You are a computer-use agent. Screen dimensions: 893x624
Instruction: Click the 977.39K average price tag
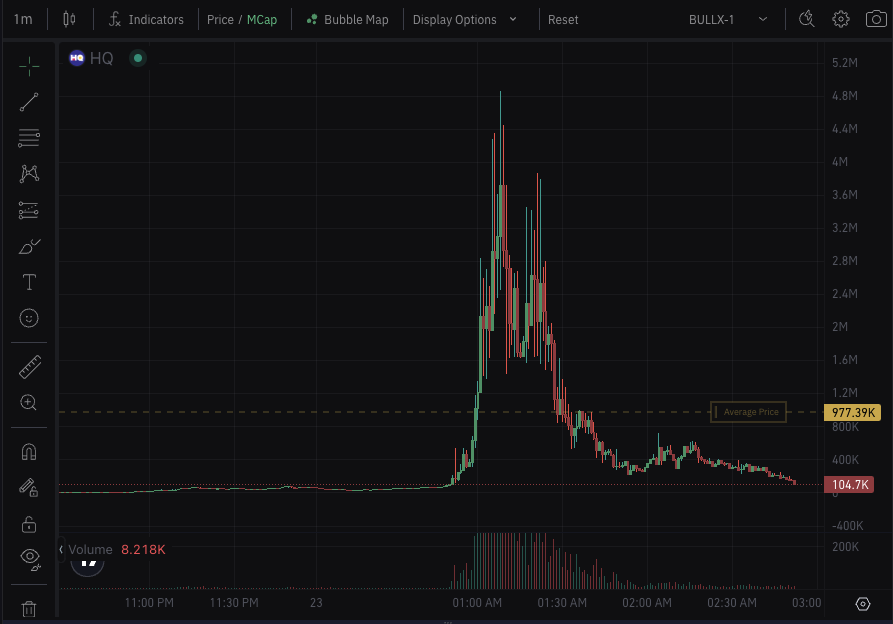[853, 412]
